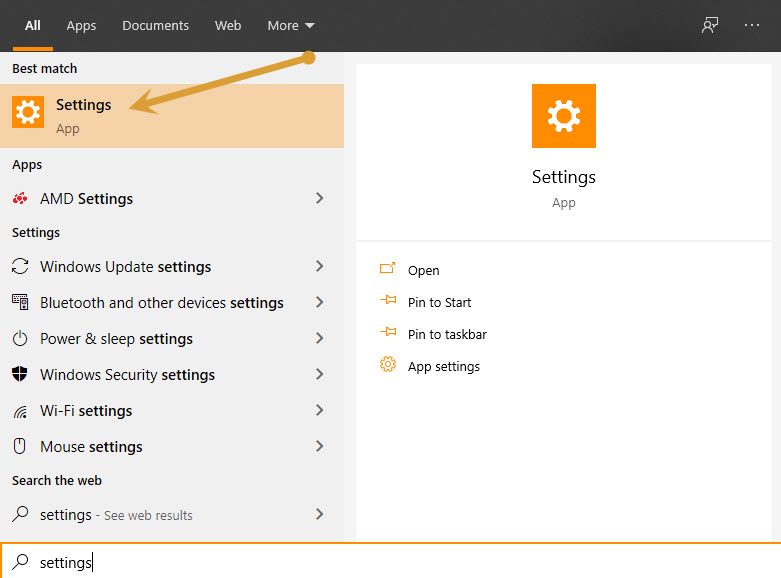Open the three-dot options menu
This screenshot has height=578, width=781.
[752, 25]
